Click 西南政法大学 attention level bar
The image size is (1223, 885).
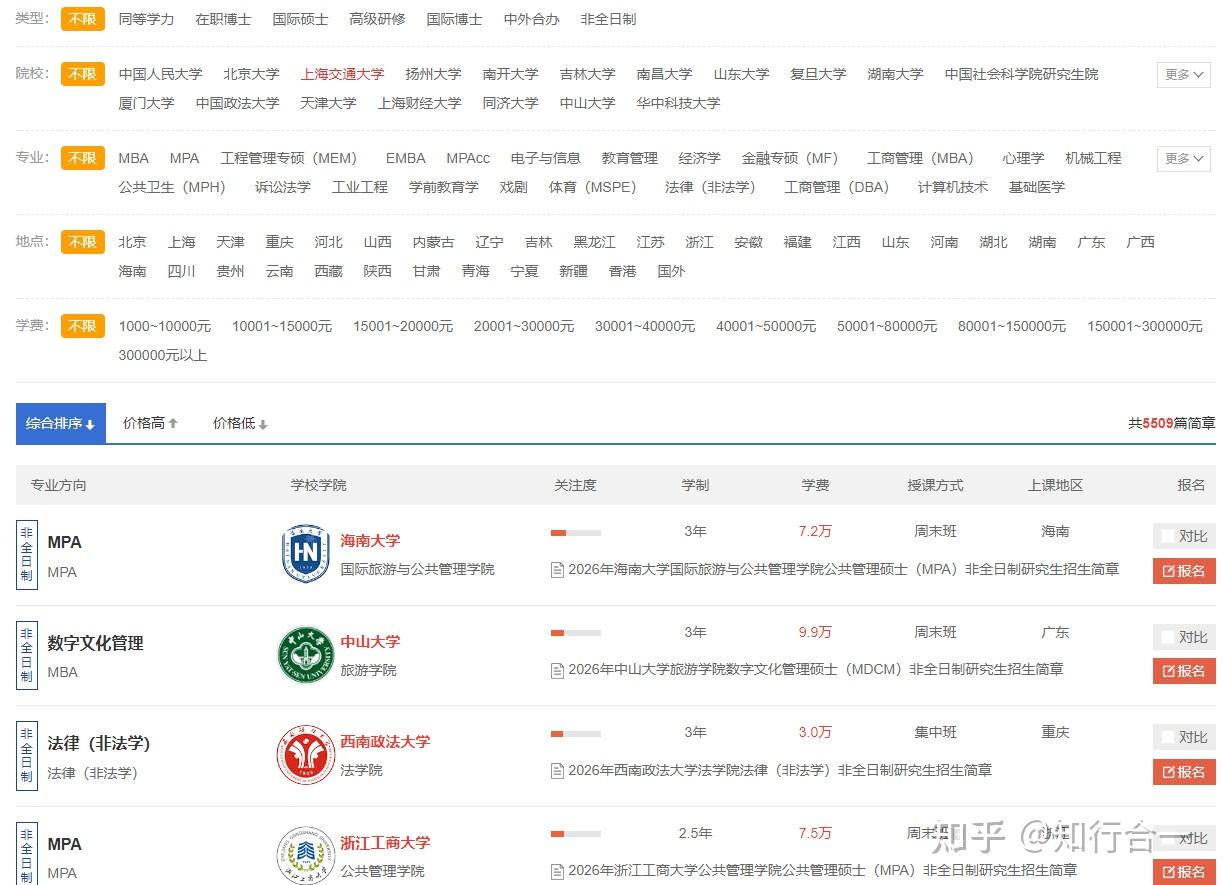point(576,734)
